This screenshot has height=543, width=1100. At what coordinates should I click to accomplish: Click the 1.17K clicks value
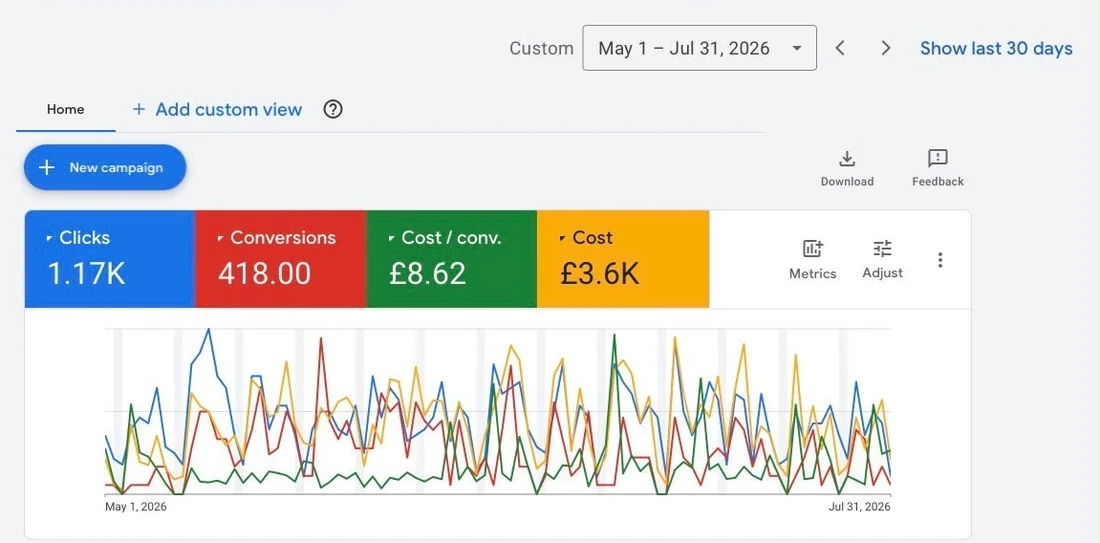pos(86,273)
